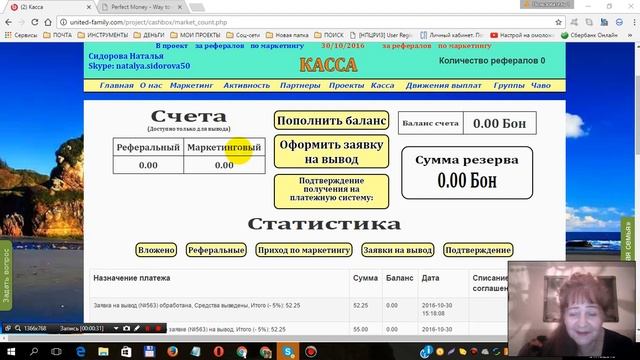Open the YouTube Настрой на омоложение bookmark

tap(522, 35)
